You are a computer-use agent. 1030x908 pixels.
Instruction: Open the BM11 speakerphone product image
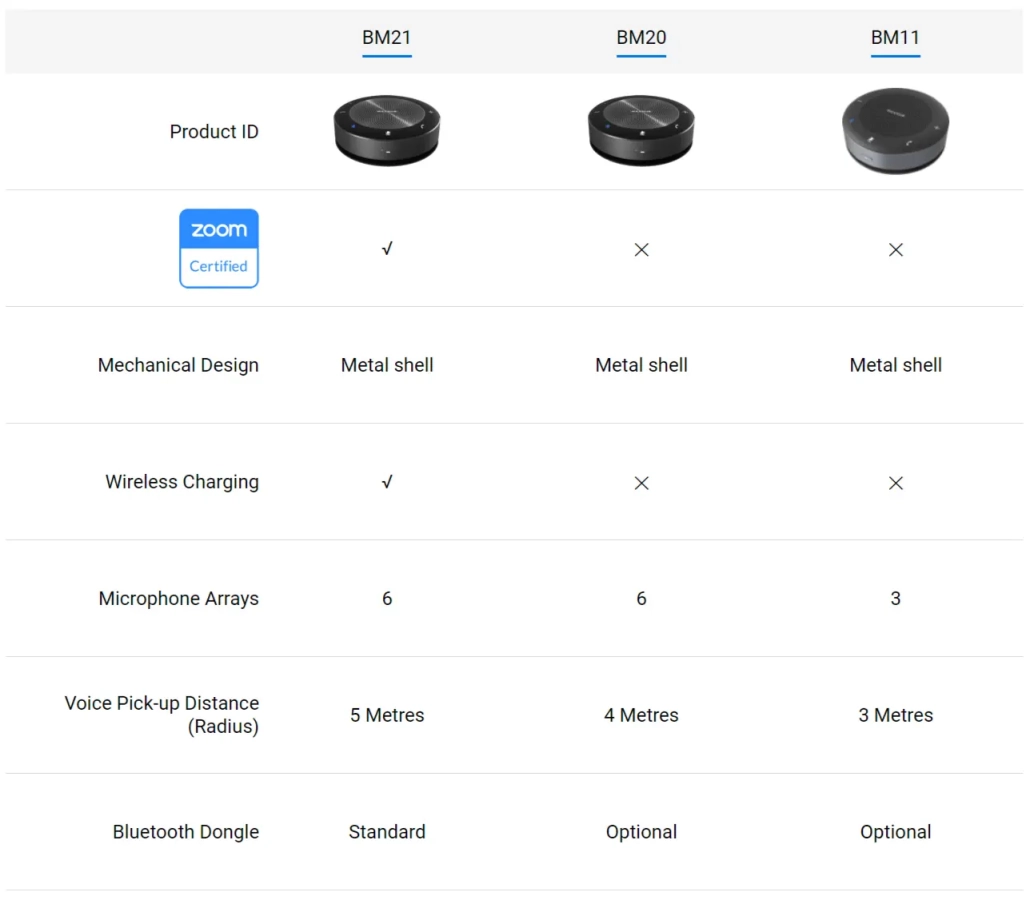click(x=895, y=131)
